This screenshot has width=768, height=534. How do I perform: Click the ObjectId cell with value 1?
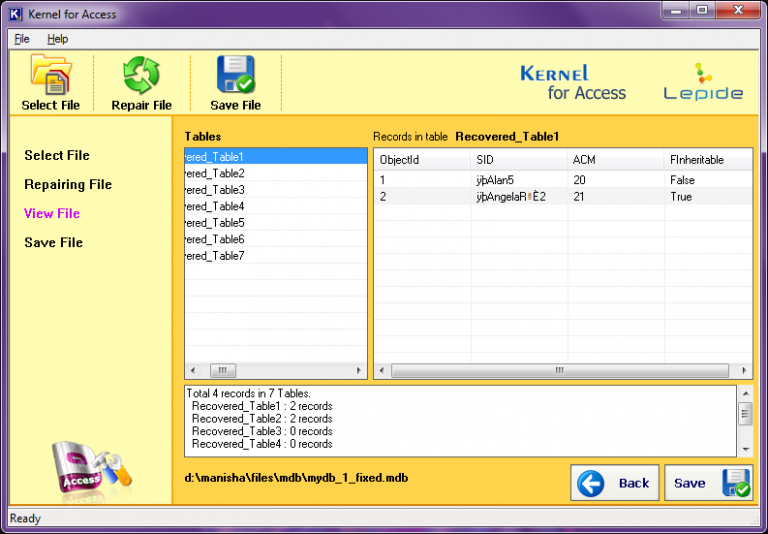coord(422,180)
